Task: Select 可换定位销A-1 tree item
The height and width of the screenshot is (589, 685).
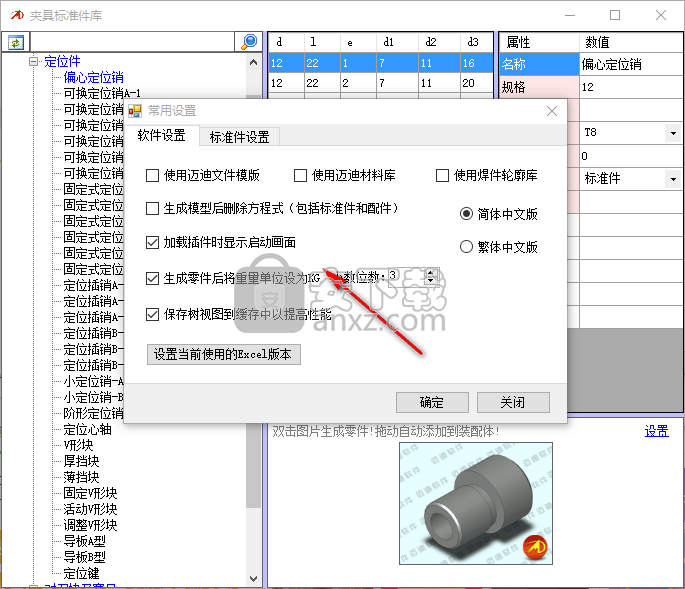Action: (102, 94)
